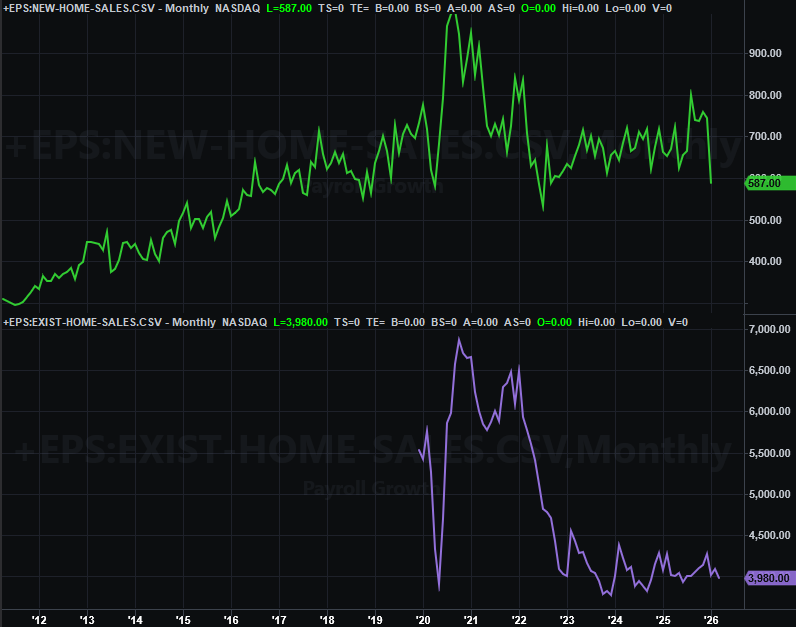The height and width of the screenshot is (627, 796).
Task: Click the 400.00 price axis label
Action: click(x=769, y=262)
